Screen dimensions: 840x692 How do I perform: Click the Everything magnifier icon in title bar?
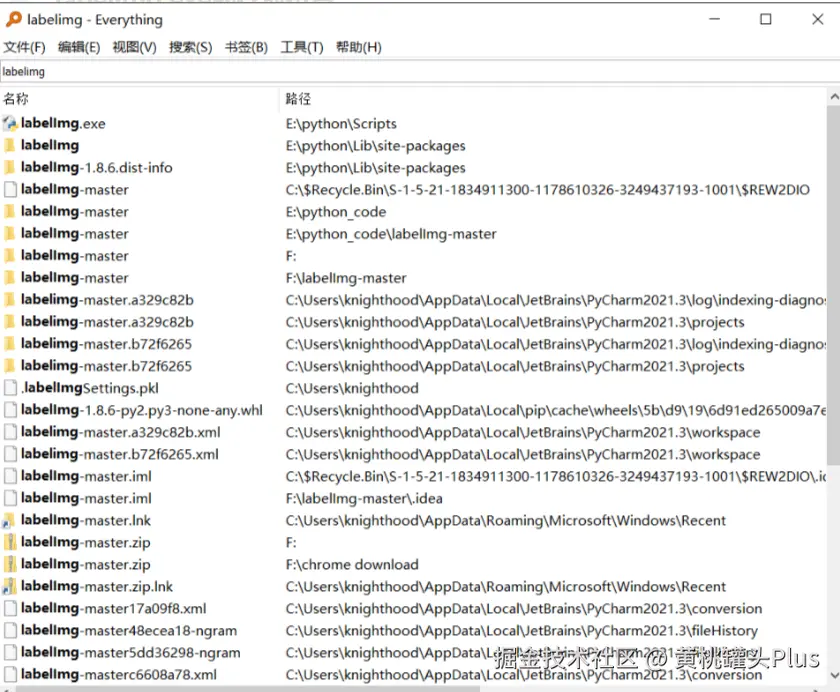coord(14,19)
